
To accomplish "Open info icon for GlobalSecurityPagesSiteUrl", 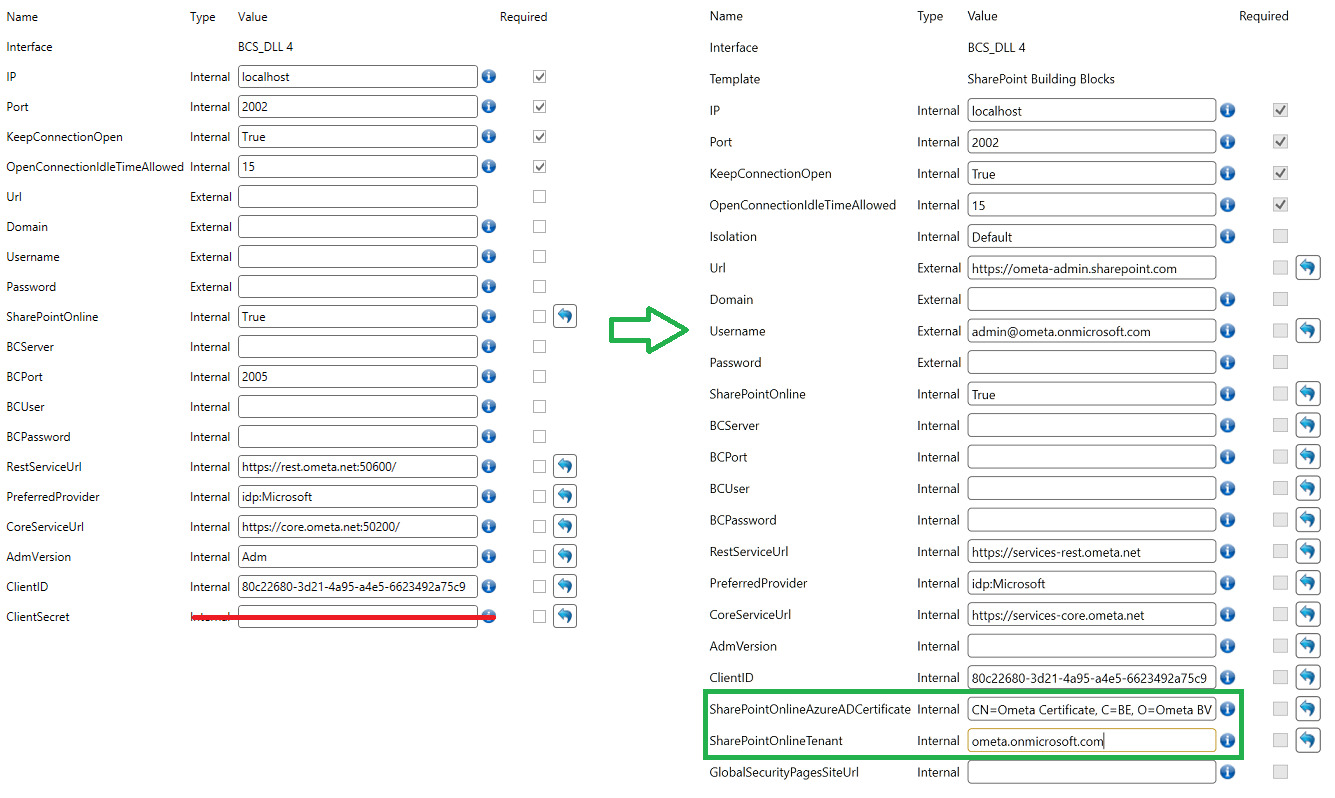I will [1227, 772].
